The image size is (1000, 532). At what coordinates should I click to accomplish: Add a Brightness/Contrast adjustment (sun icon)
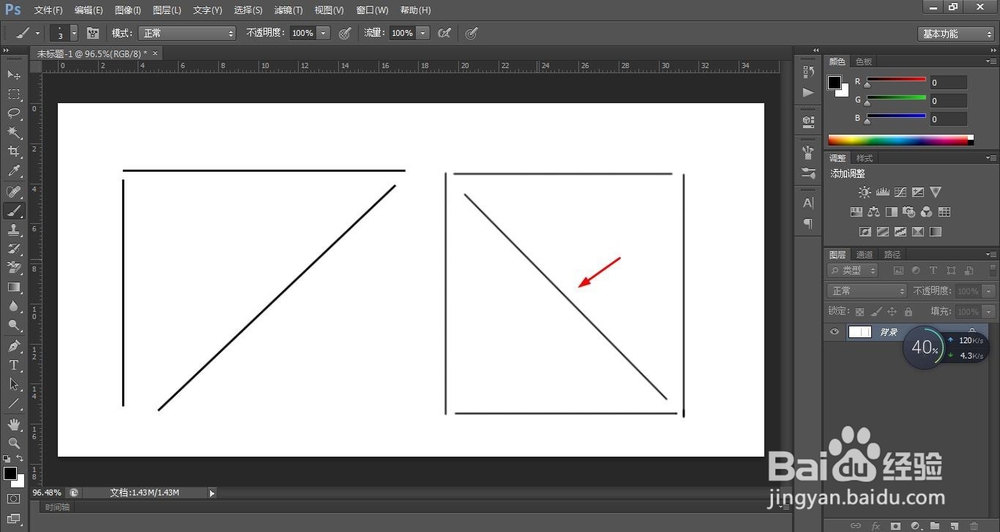coord(864,192)
